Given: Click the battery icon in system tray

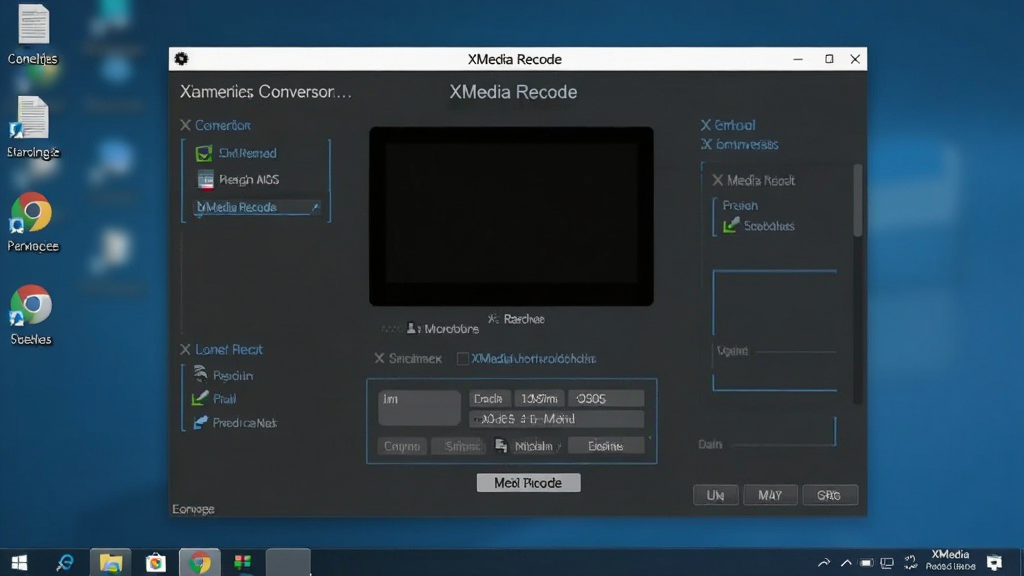Looking at the screenshot, I should click(867, 563).
